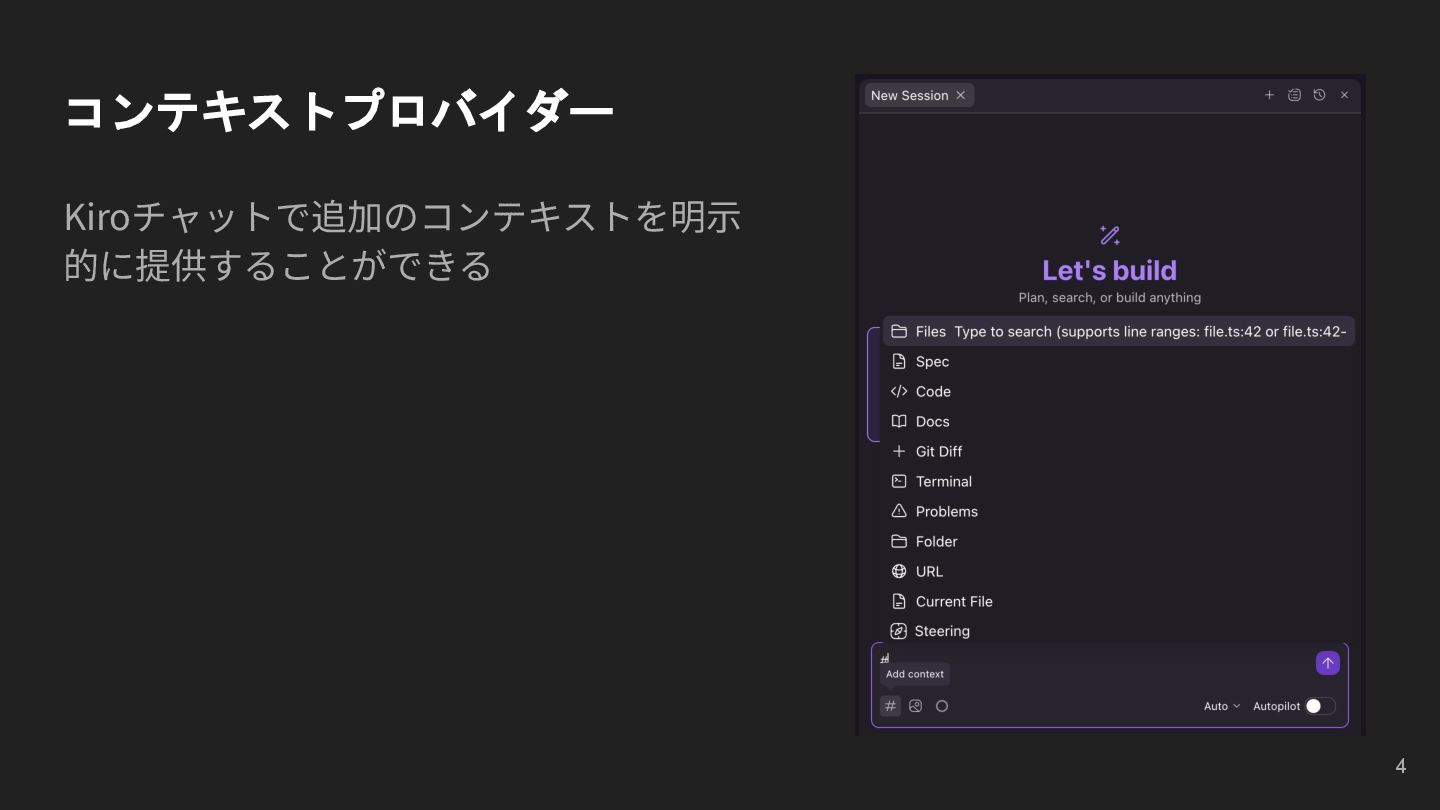Screen dimensions: 1440x810
Task: Choose Steering from the context list
Action: [1119, 631]
